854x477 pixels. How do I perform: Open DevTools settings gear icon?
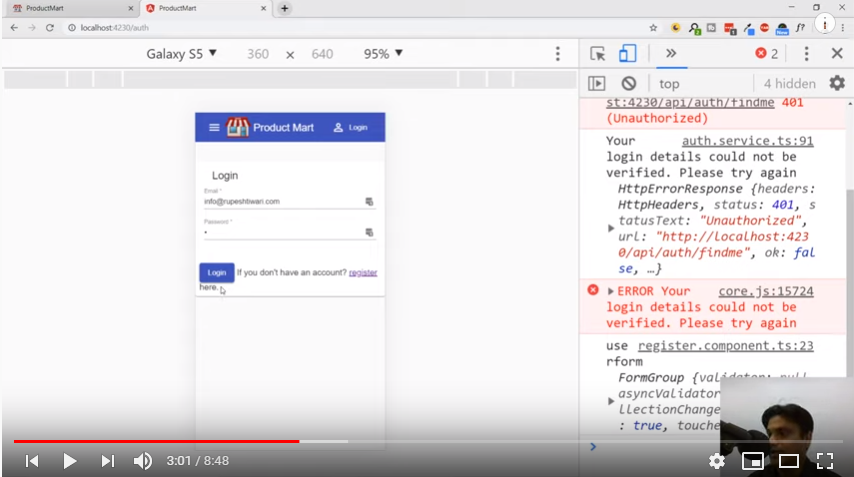tap(837, 84)
